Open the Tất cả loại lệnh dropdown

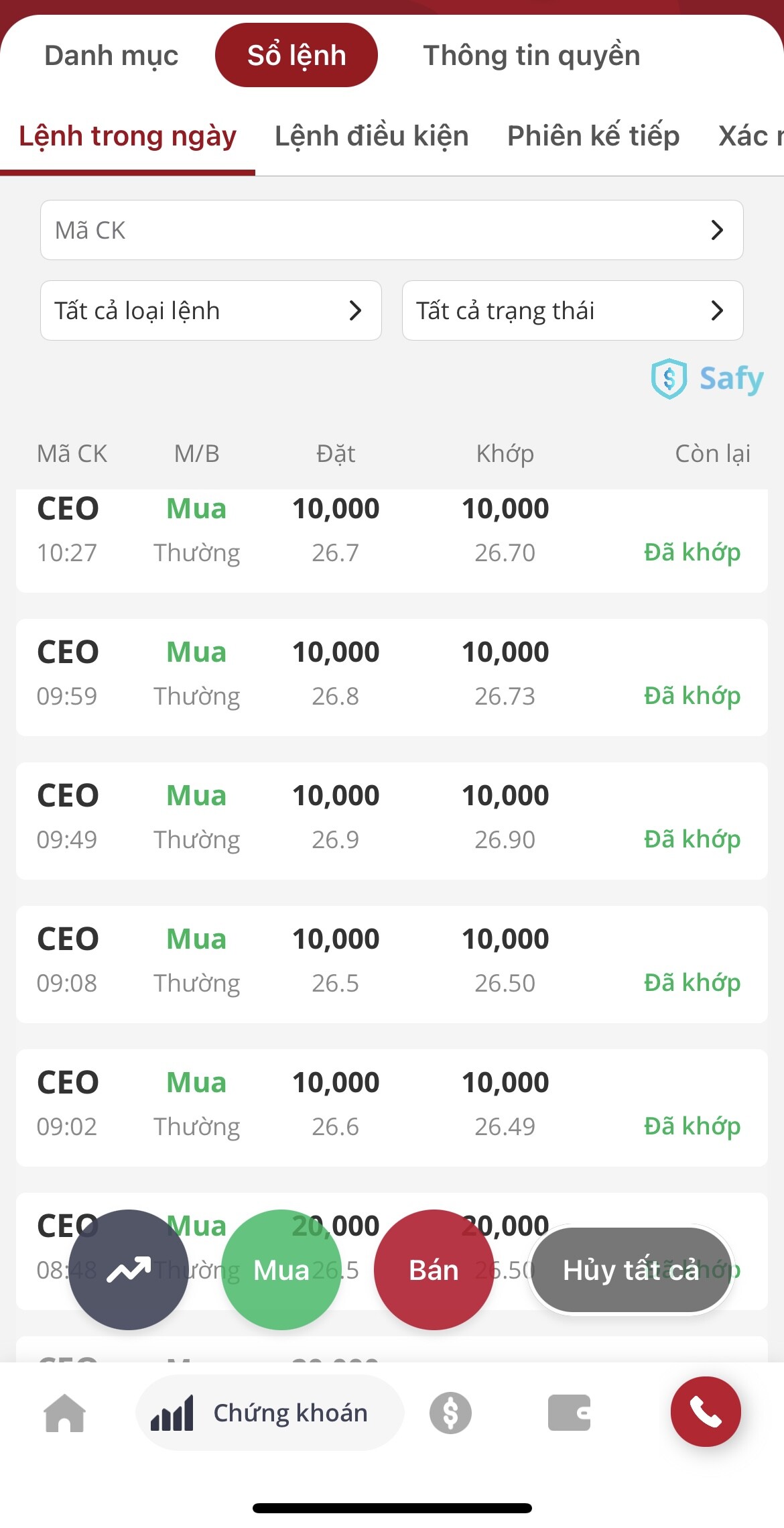pos(210,310)
